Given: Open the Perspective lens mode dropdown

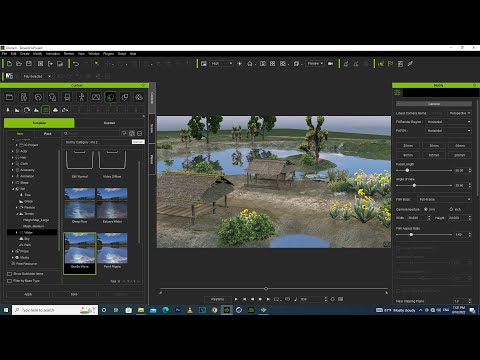Looking at the screenshot, I should 459,113.
